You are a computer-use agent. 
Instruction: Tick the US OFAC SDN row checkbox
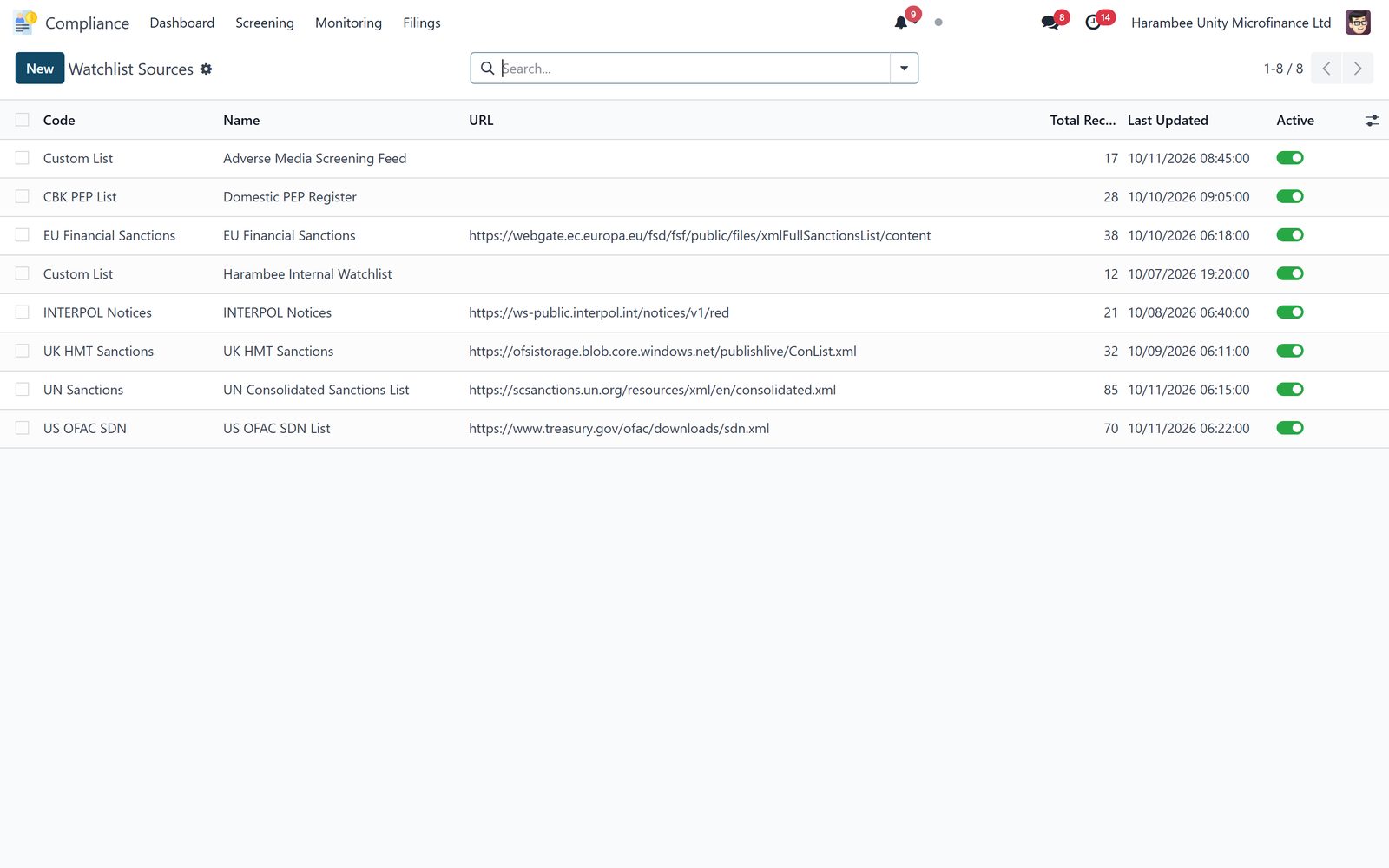[x=23, y=428]
